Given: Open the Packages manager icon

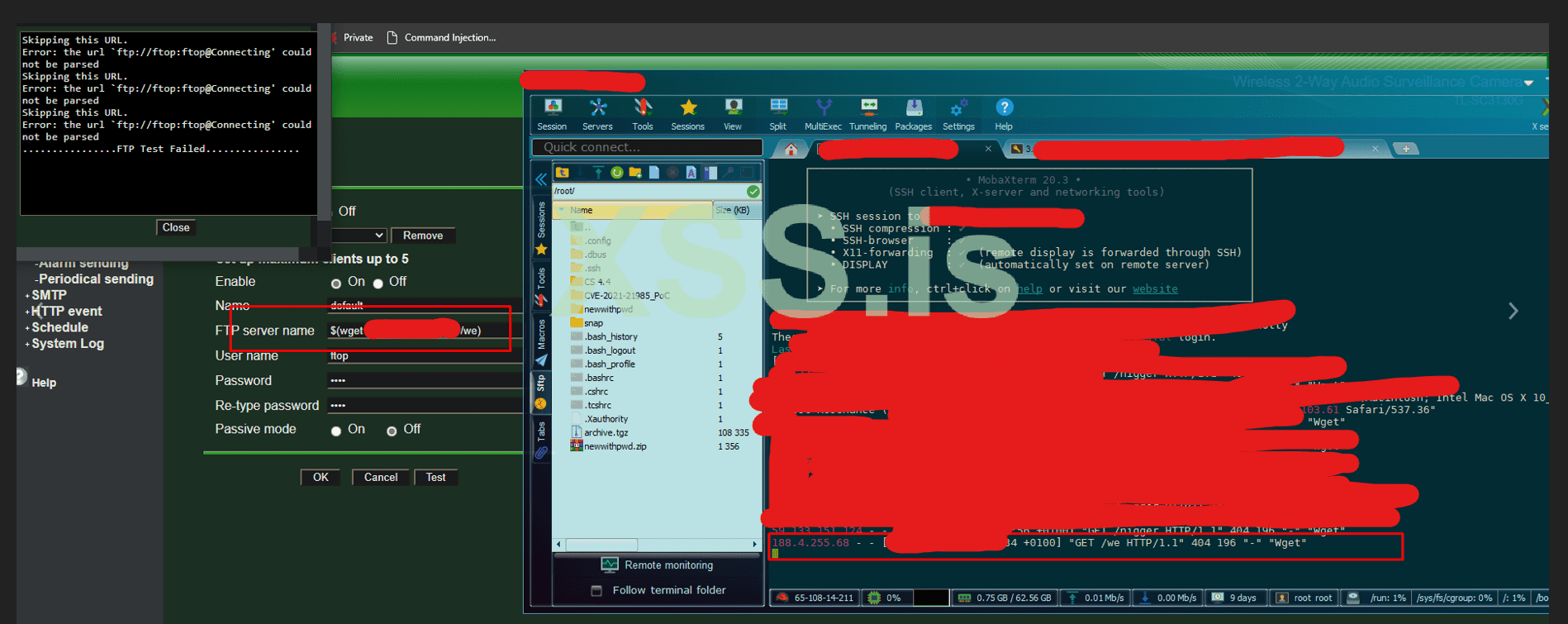Looking at the screenshot, I should [x=914, y=114].
